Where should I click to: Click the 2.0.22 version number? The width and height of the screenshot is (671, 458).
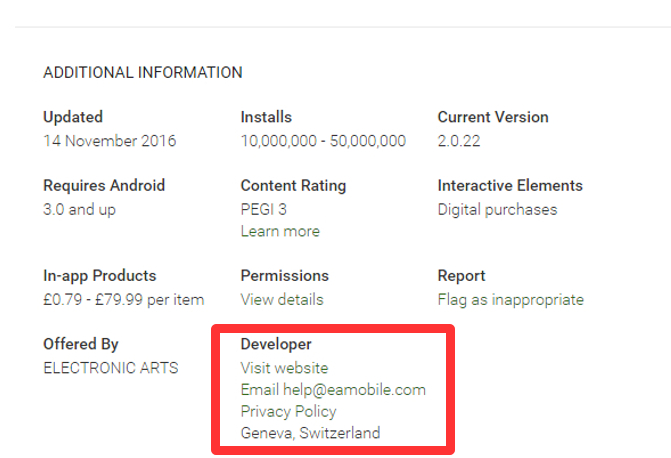click(458, 141)
